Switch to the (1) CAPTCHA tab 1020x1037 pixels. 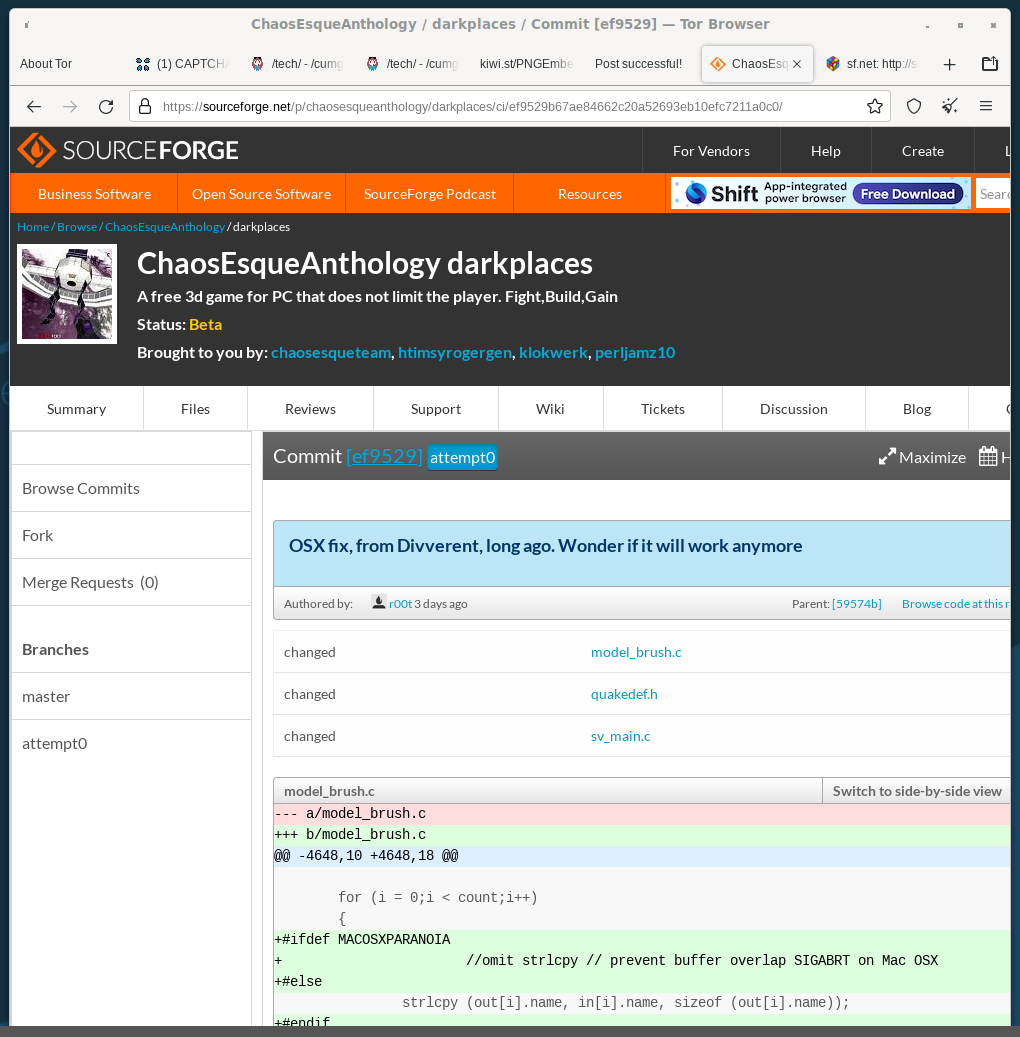pos(183,64)
